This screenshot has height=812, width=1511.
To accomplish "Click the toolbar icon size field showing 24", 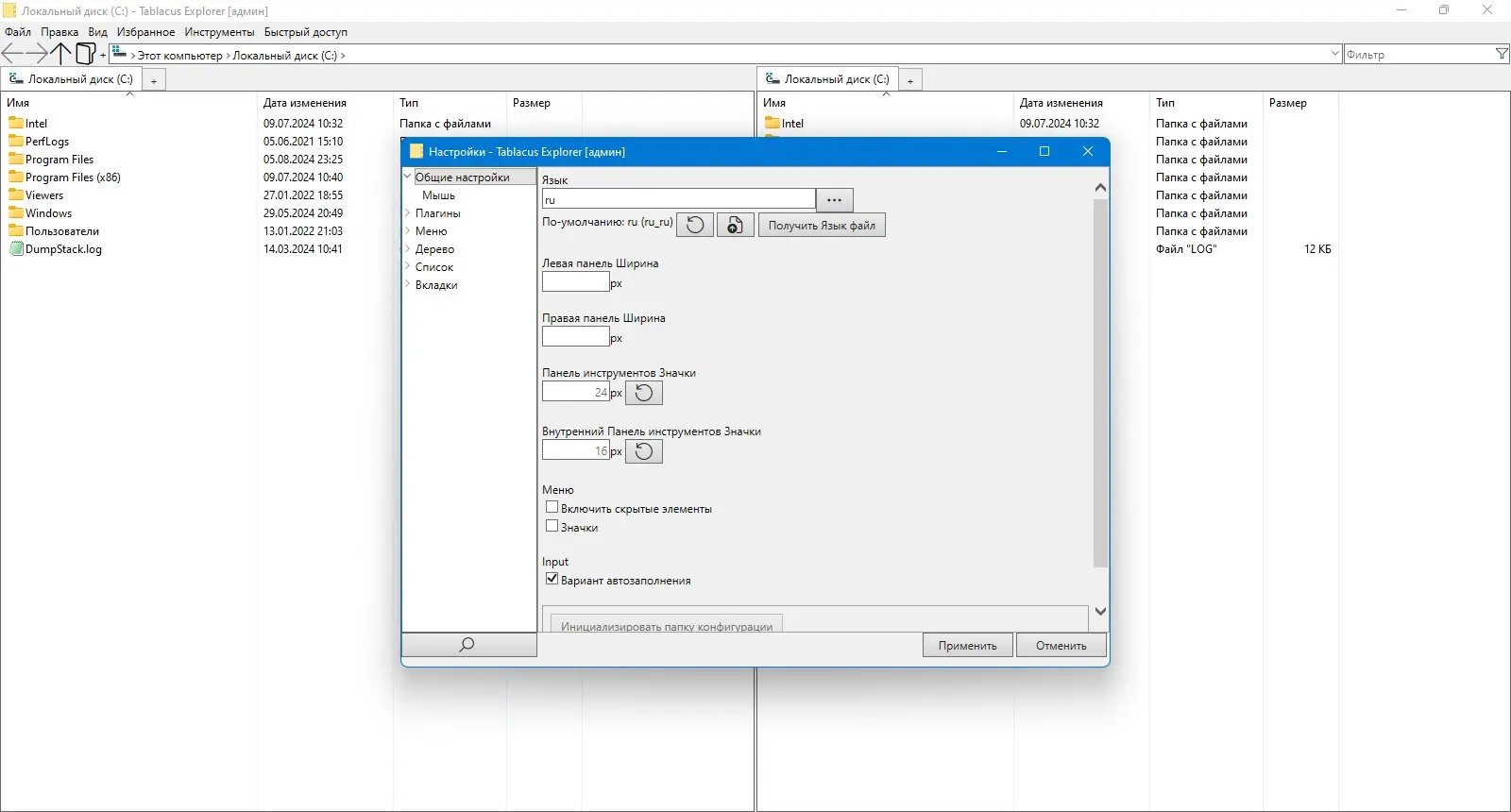I will coord(576,391).
